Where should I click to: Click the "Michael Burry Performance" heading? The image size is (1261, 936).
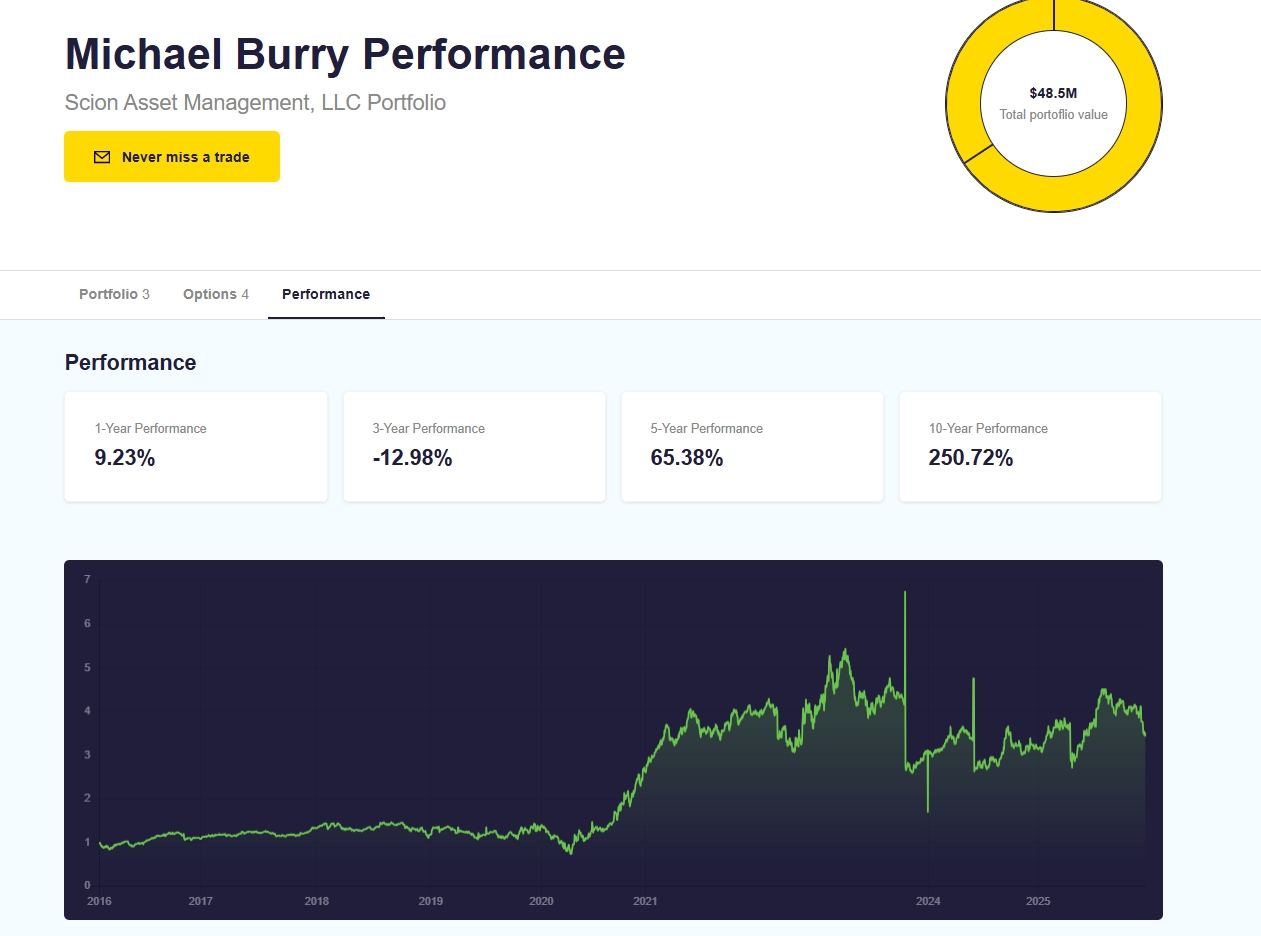pyautogui.click(x=345, y=54)
